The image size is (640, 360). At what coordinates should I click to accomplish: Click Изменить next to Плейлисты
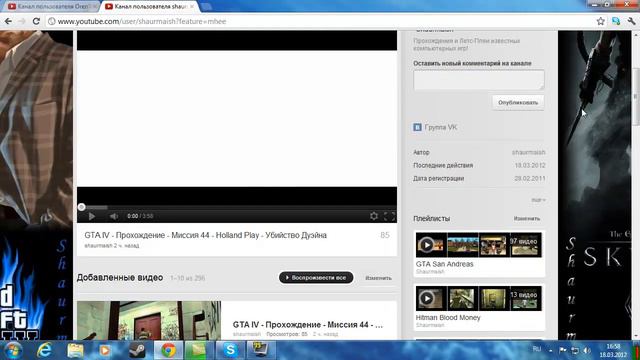coord(527,219)
